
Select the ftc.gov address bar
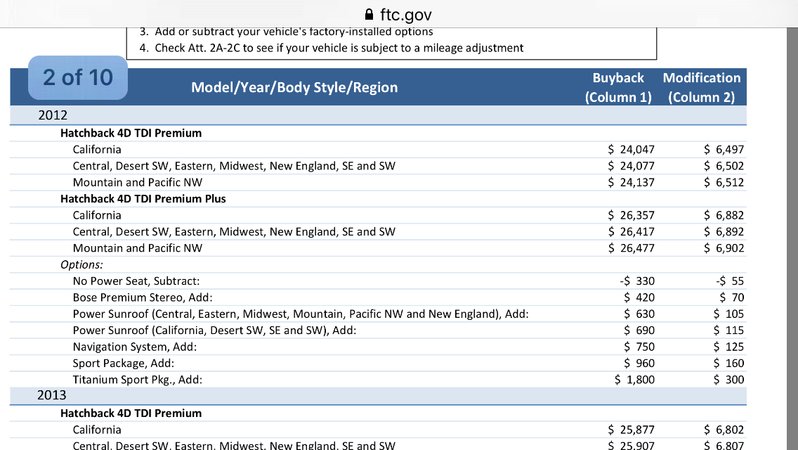399,14
